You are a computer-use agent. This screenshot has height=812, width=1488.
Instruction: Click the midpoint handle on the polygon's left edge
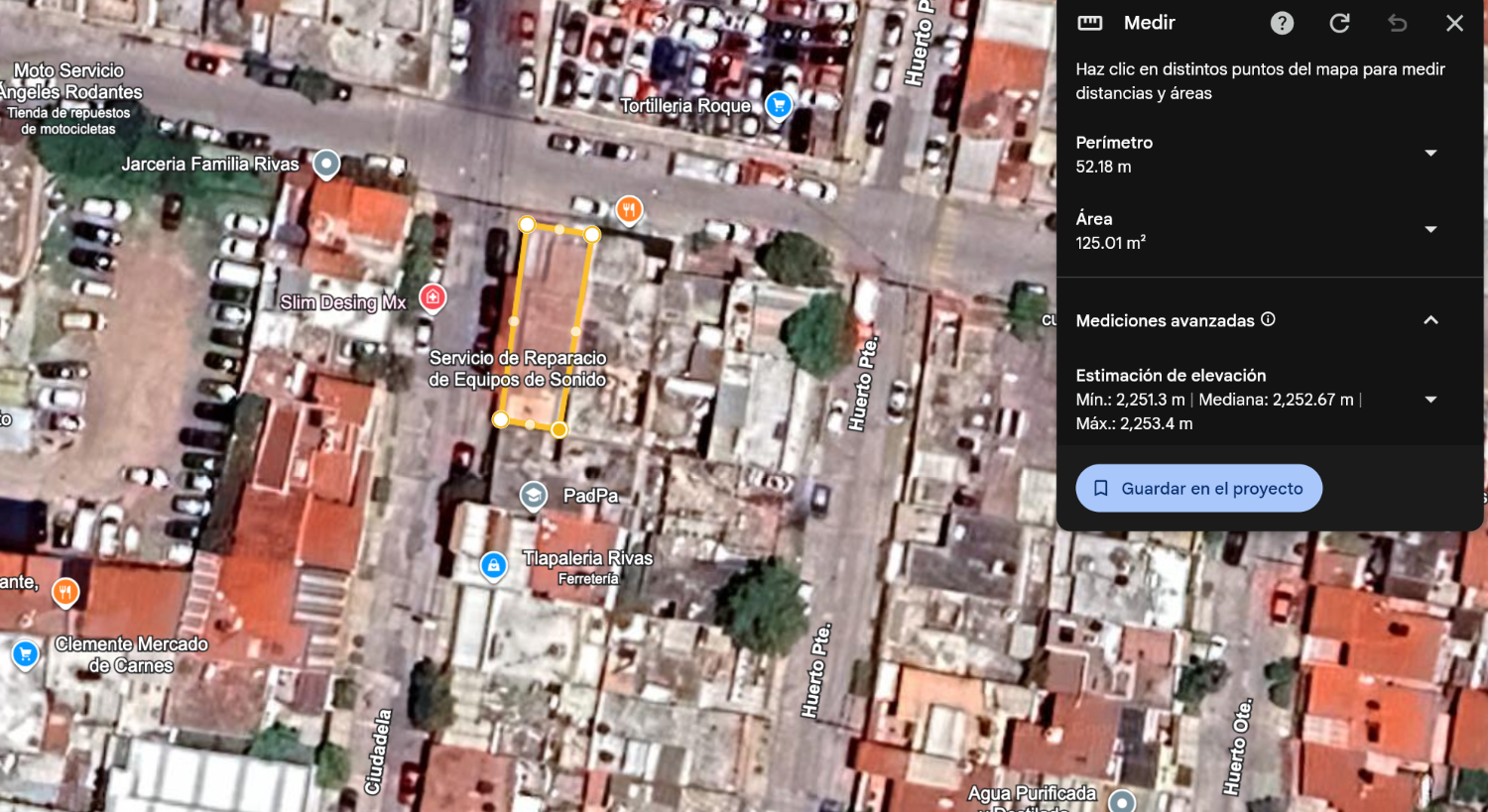[x=514, y=321]
